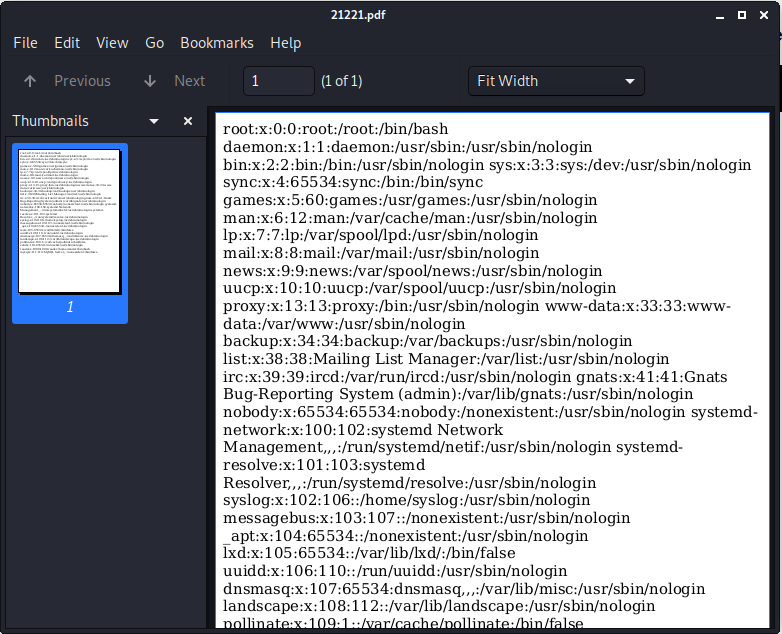
Task: Open the Bookmarks menu
Action: [217, 43]
